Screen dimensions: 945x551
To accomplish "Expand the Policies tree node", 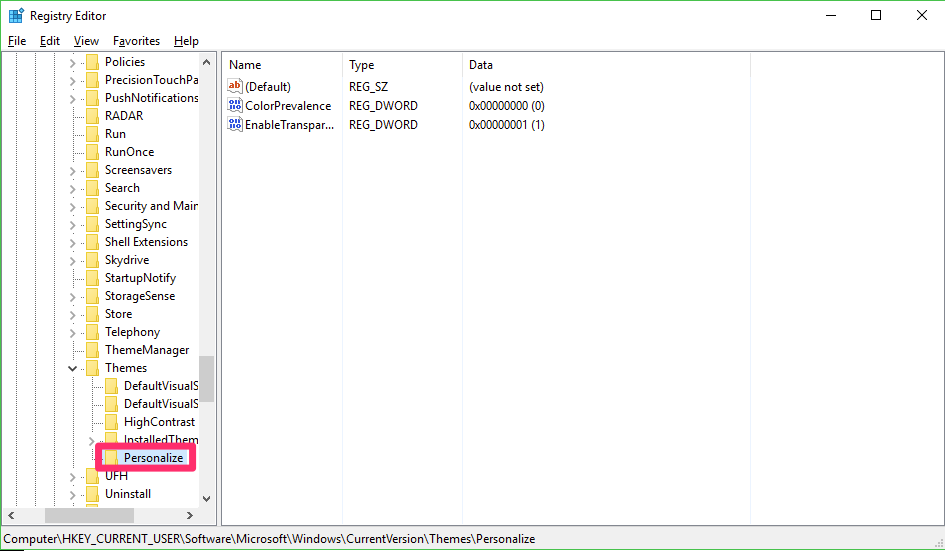I will click(73, 62).
